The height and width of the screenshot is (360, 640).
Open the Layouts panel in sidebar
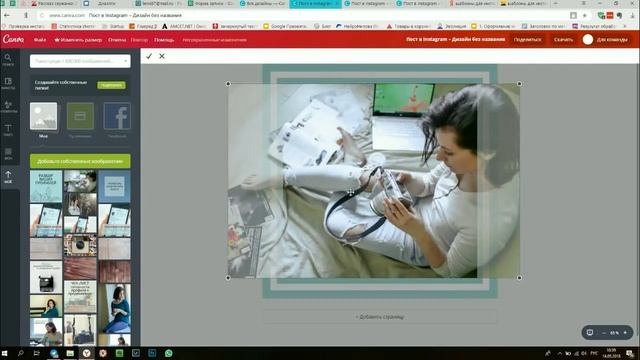pos(8,83)
